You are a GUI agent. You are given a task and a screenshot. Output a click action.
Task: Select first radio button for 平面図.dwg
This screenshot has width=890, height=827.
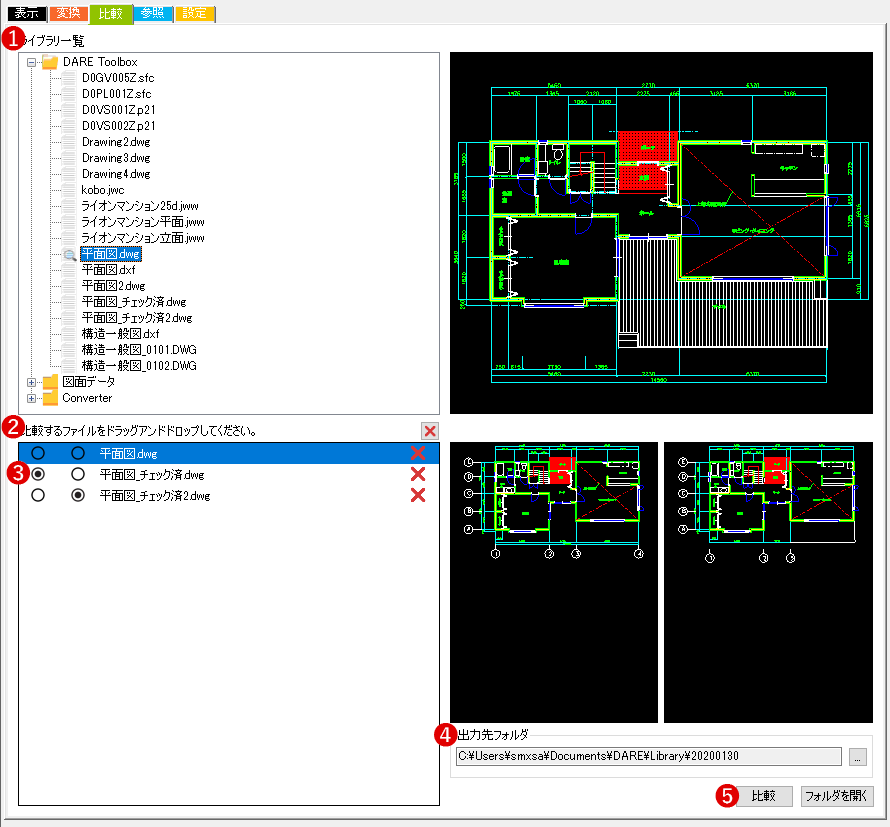point(38,453)
